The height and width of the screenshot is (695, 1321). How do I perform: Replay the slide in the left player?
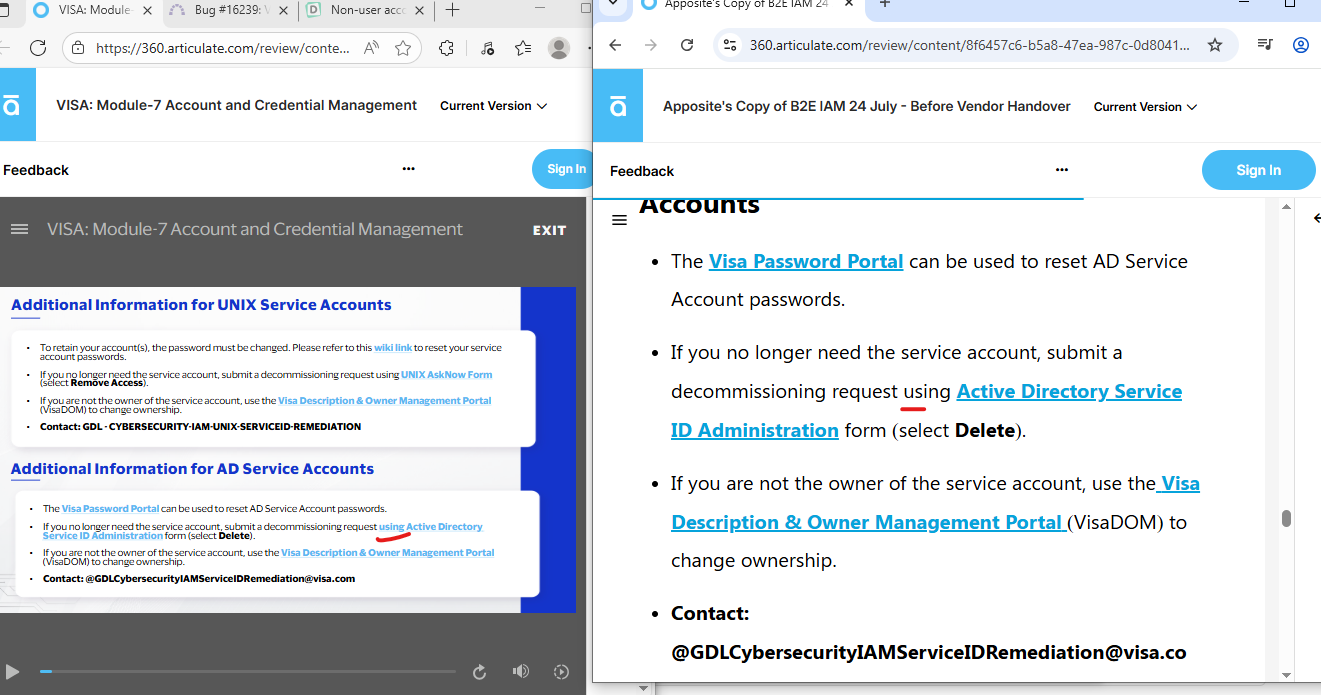click(x=479, y=672)
